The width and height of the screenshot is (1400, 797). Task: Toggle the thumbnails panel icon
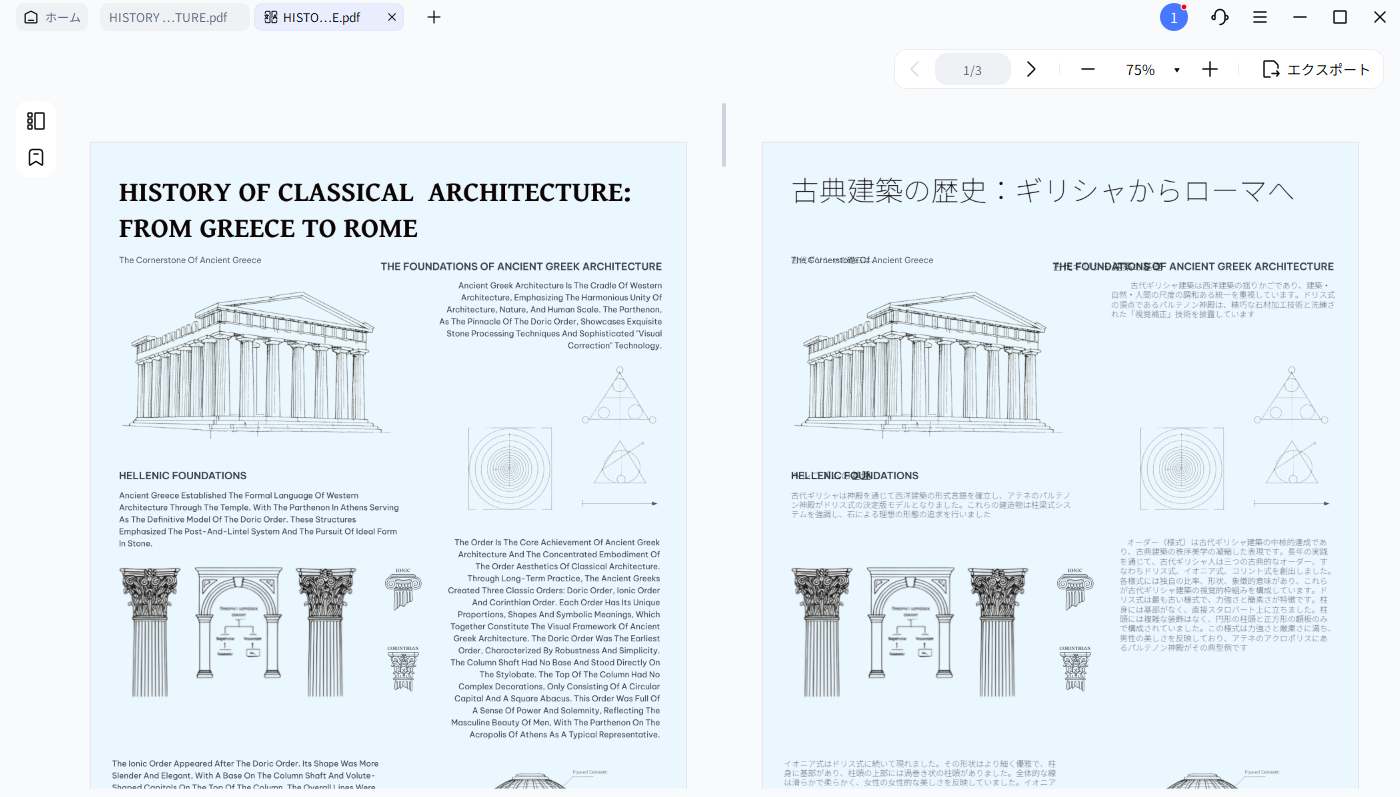tap(36, 121)
